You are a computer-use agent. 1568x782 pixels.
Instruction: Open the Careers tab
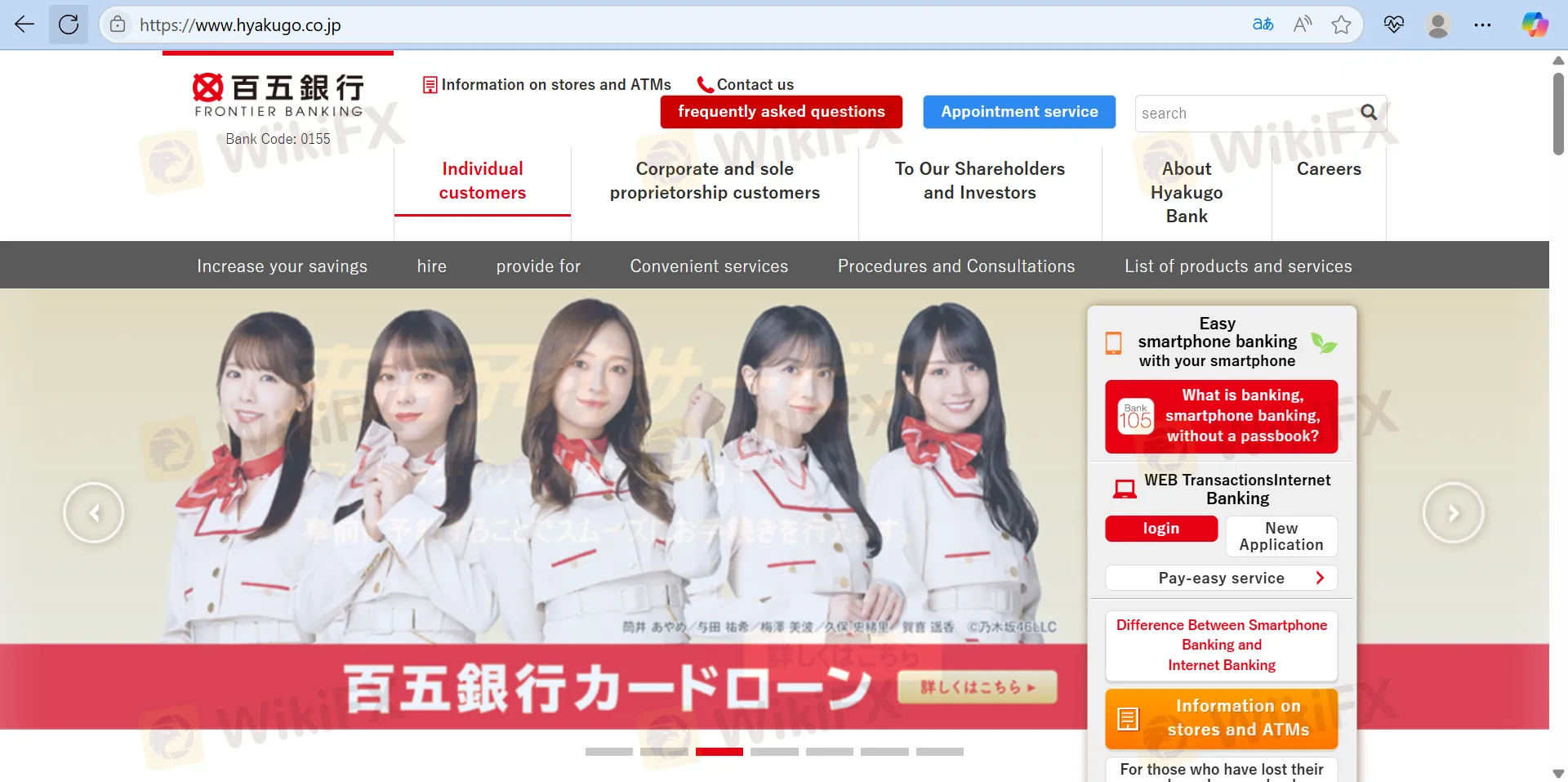pos(1329,169)
